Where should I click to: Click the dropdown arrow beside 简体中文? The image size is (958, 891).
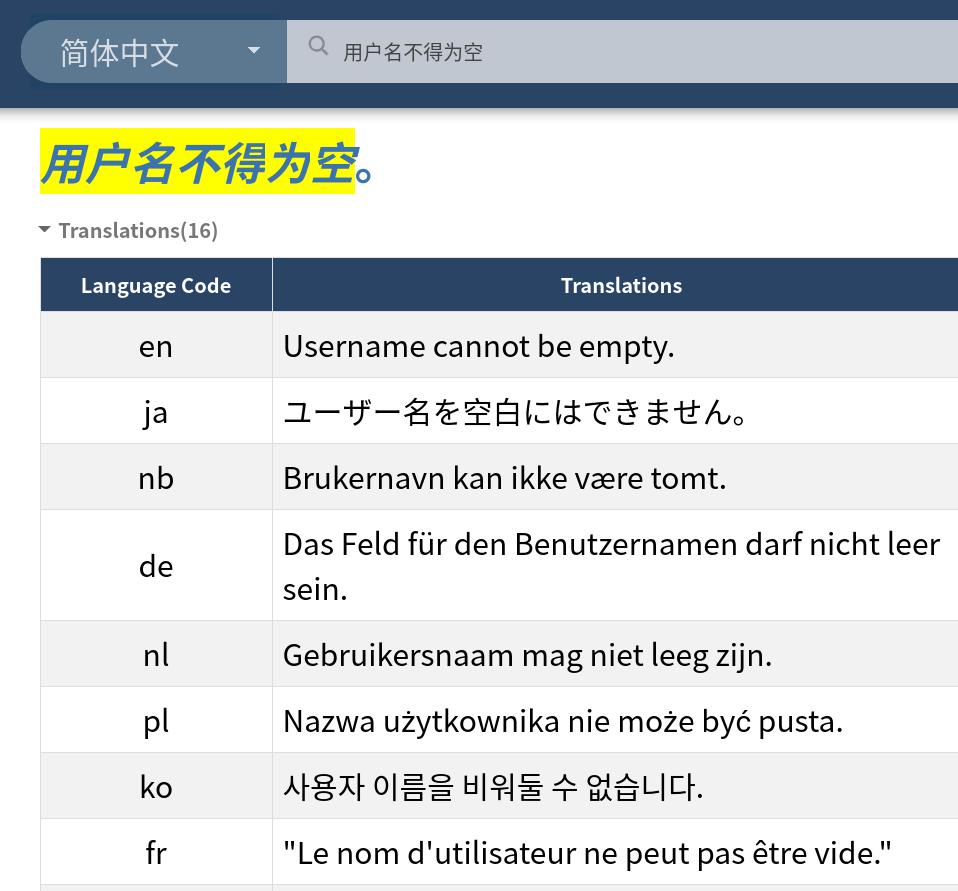pyautogui.click(x=254, y=50)
